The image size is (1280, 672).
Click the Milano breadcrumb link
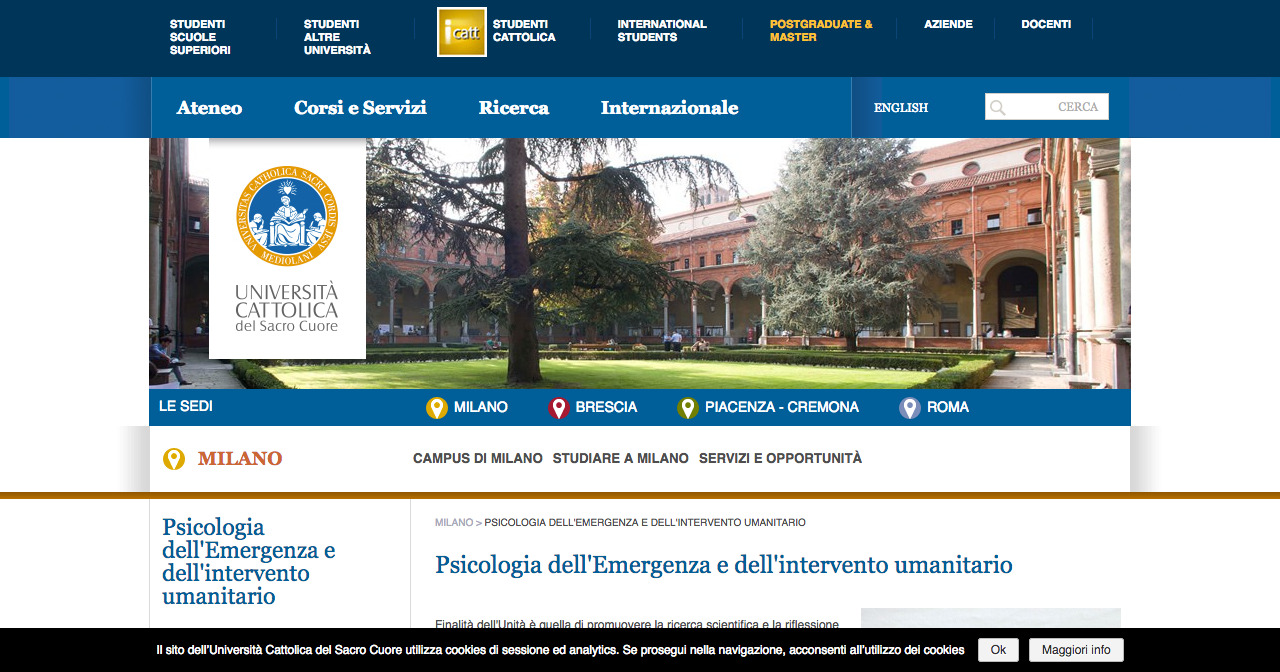click(x=454, y=523)
